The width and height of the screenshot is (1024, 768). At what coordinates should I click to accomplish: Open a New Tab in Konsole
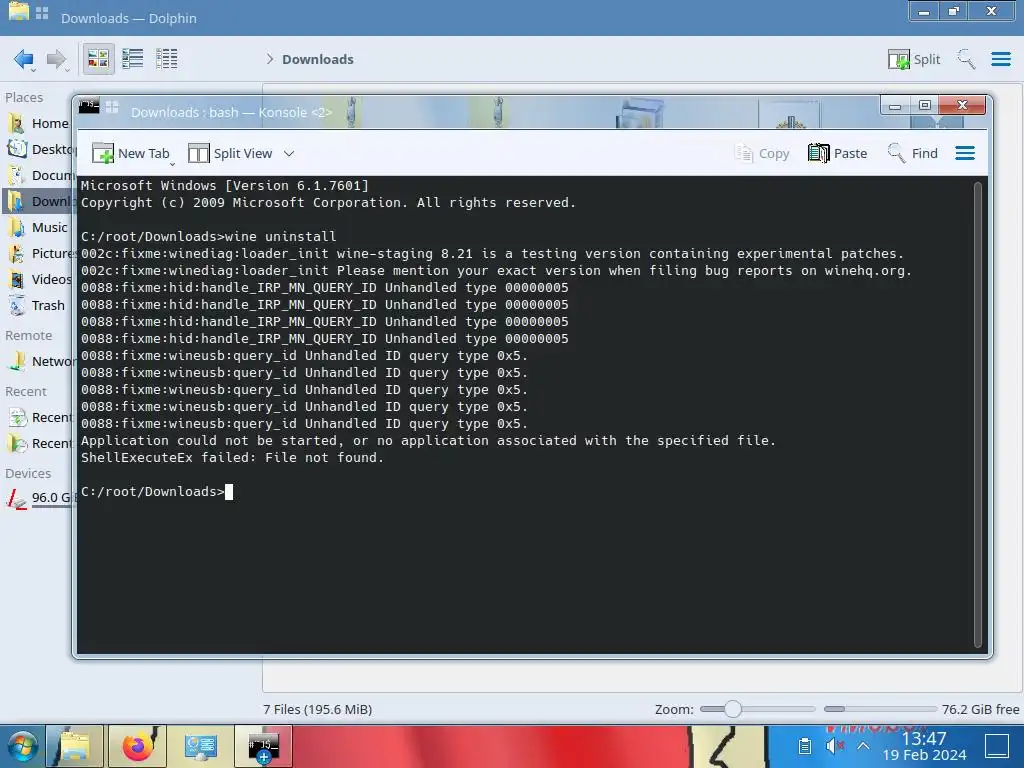[x=130, y=153]
